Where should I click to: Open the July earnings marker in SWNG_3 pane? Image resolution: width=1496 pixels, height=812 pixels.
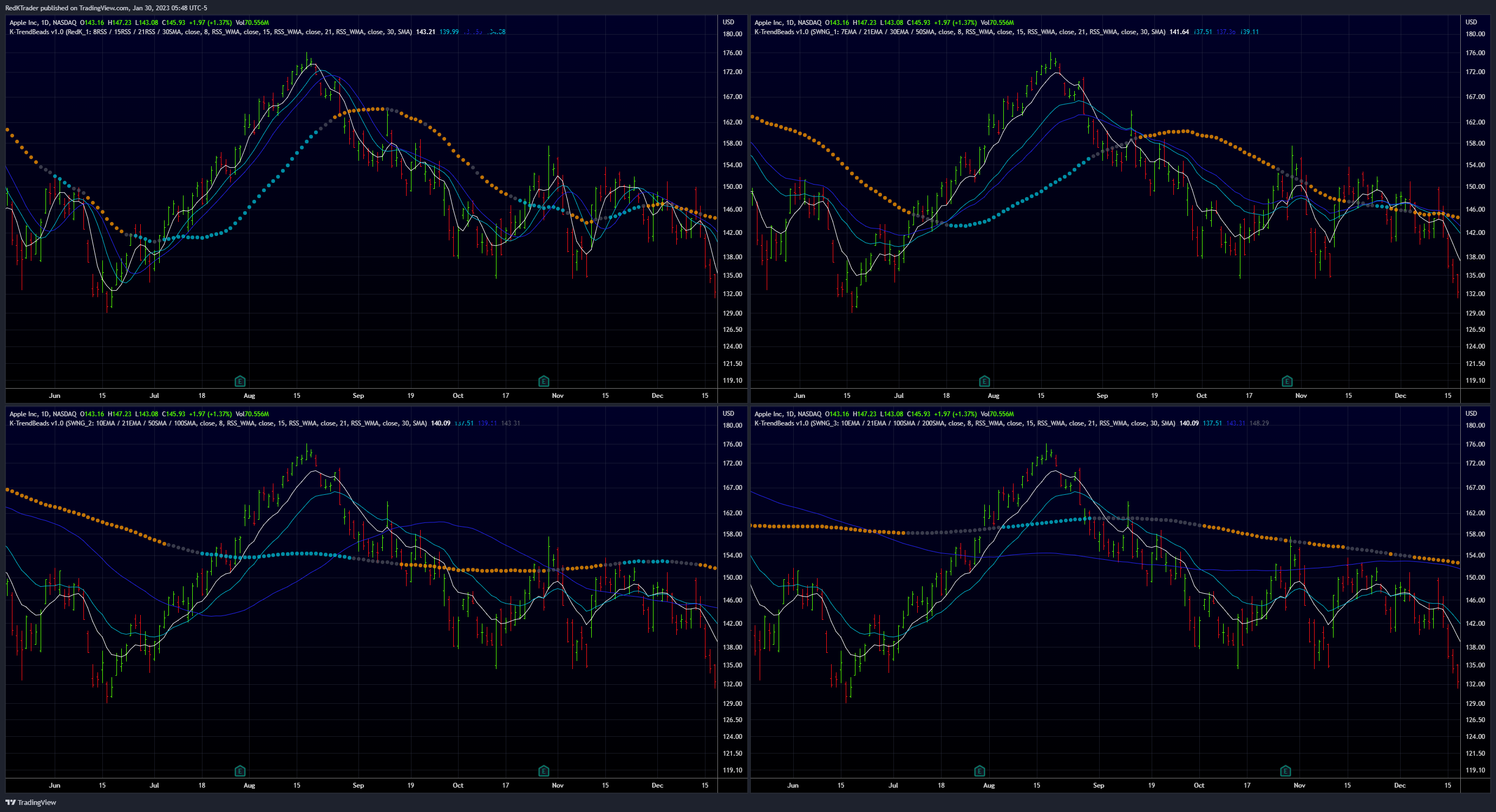(x=979, y=771)
